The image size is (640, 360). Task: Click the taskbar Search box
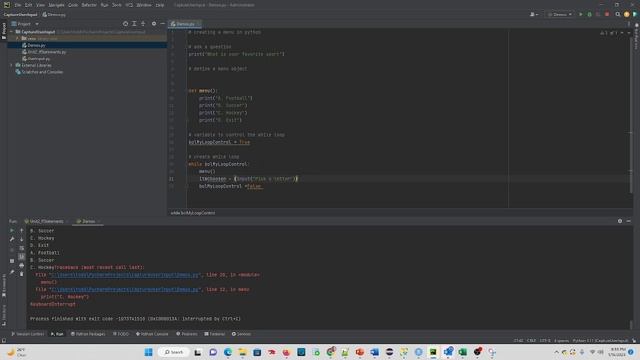coord(173,352)
